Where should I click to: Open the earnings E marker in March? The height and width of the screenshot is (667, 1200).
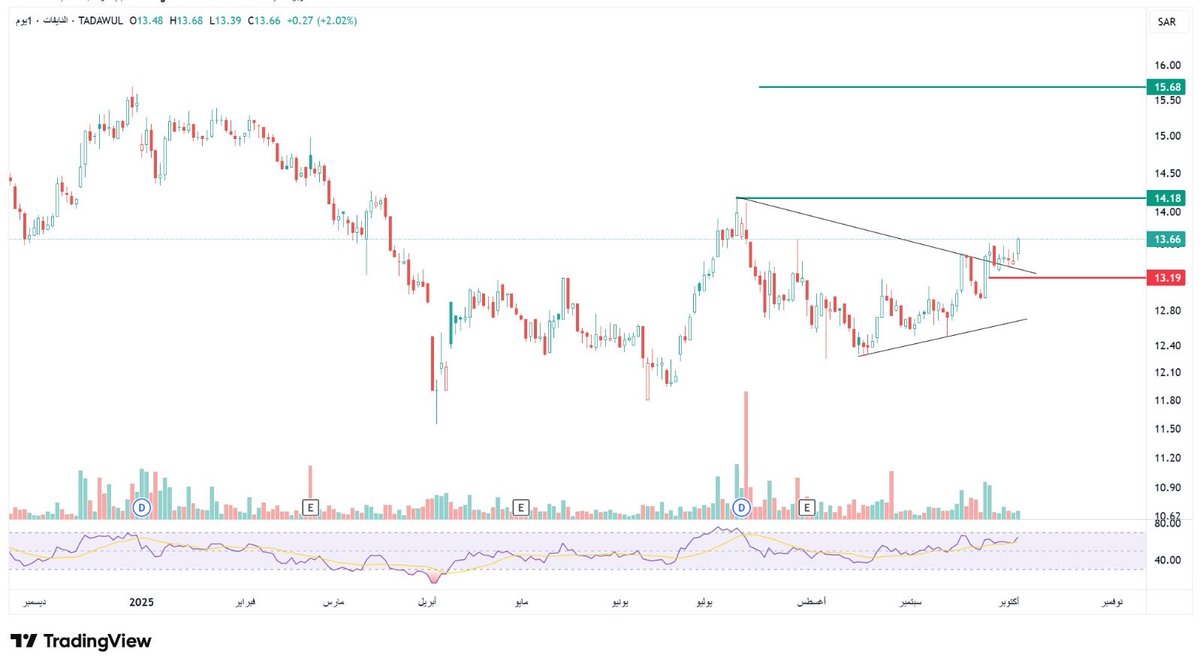(311, 508)
